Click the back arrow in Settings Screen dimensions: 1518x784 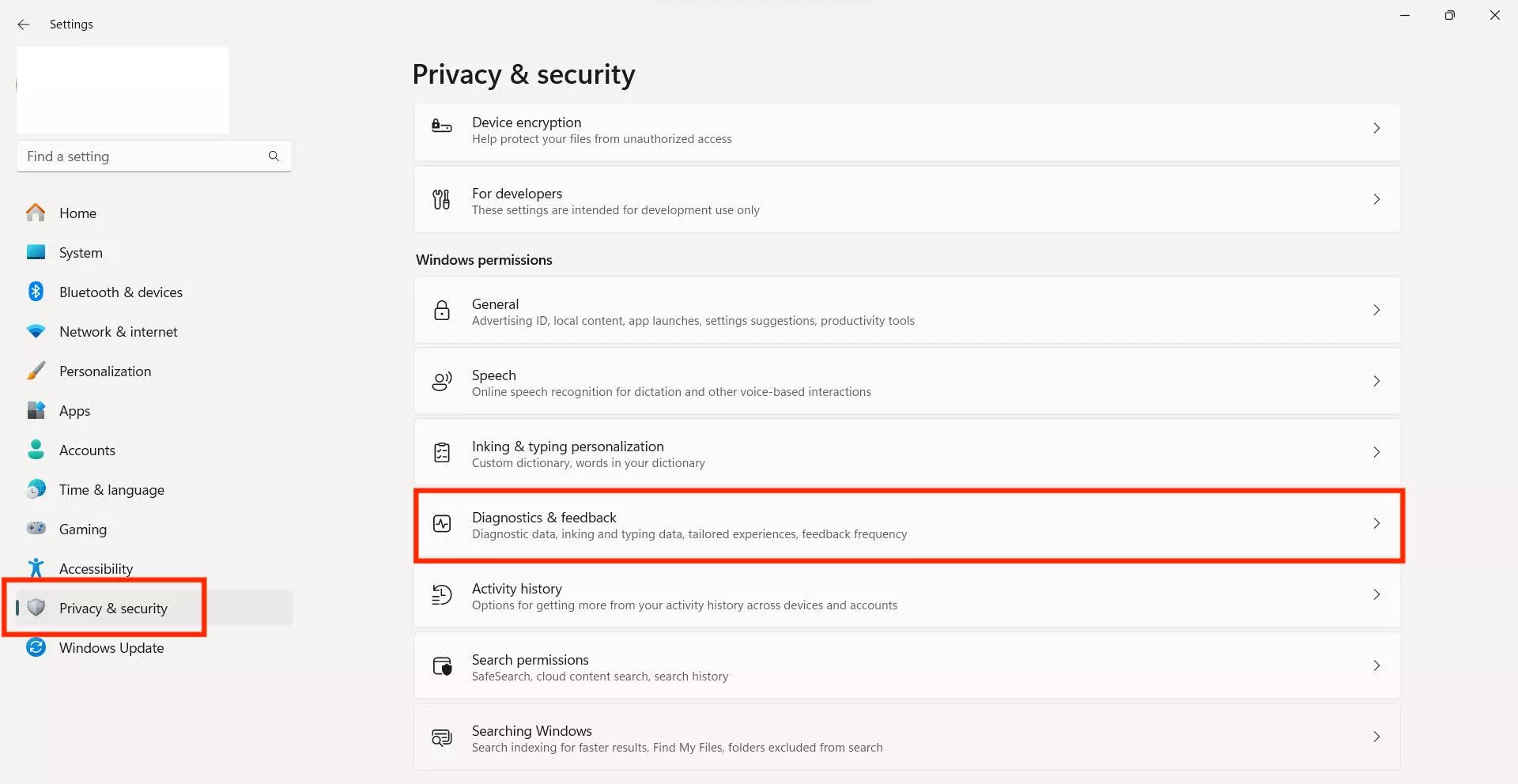point(24,24)
